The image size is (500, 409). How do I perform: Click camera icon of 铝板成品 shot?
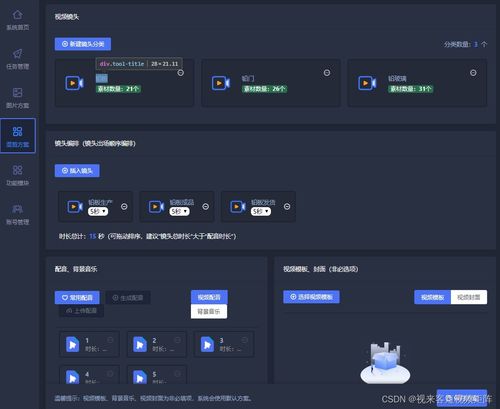[x=156, y=207]
